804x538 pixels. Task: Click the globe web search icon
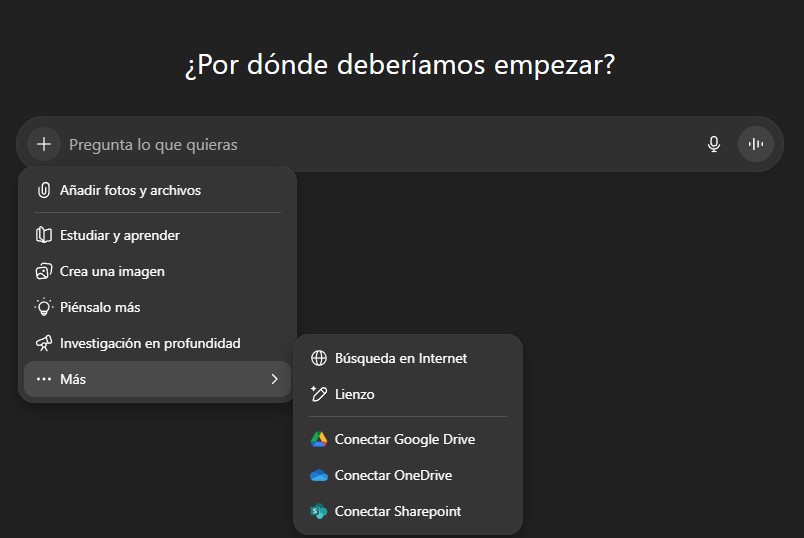(x=319, y=358)
